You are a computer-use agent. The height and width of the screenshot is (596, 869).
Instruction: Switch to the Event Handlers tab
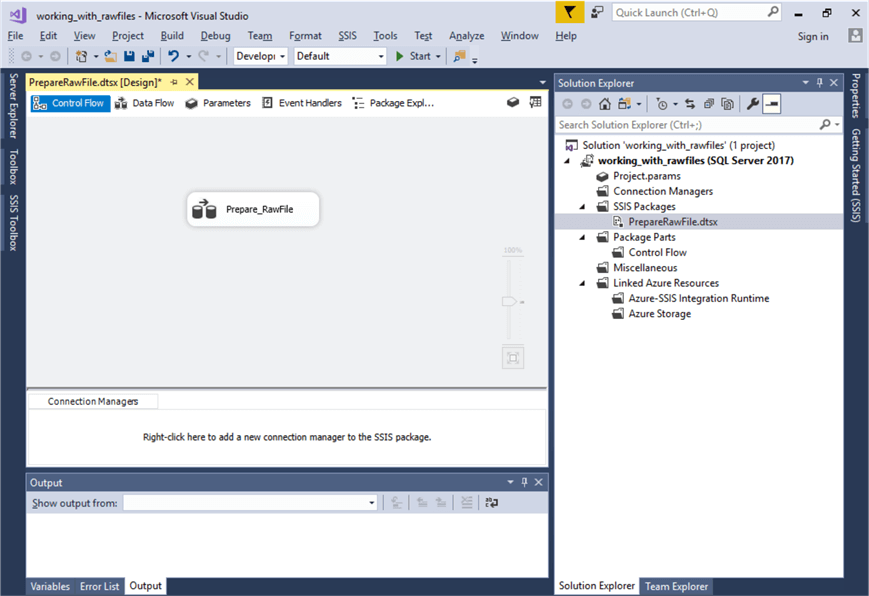pos(302,103)
